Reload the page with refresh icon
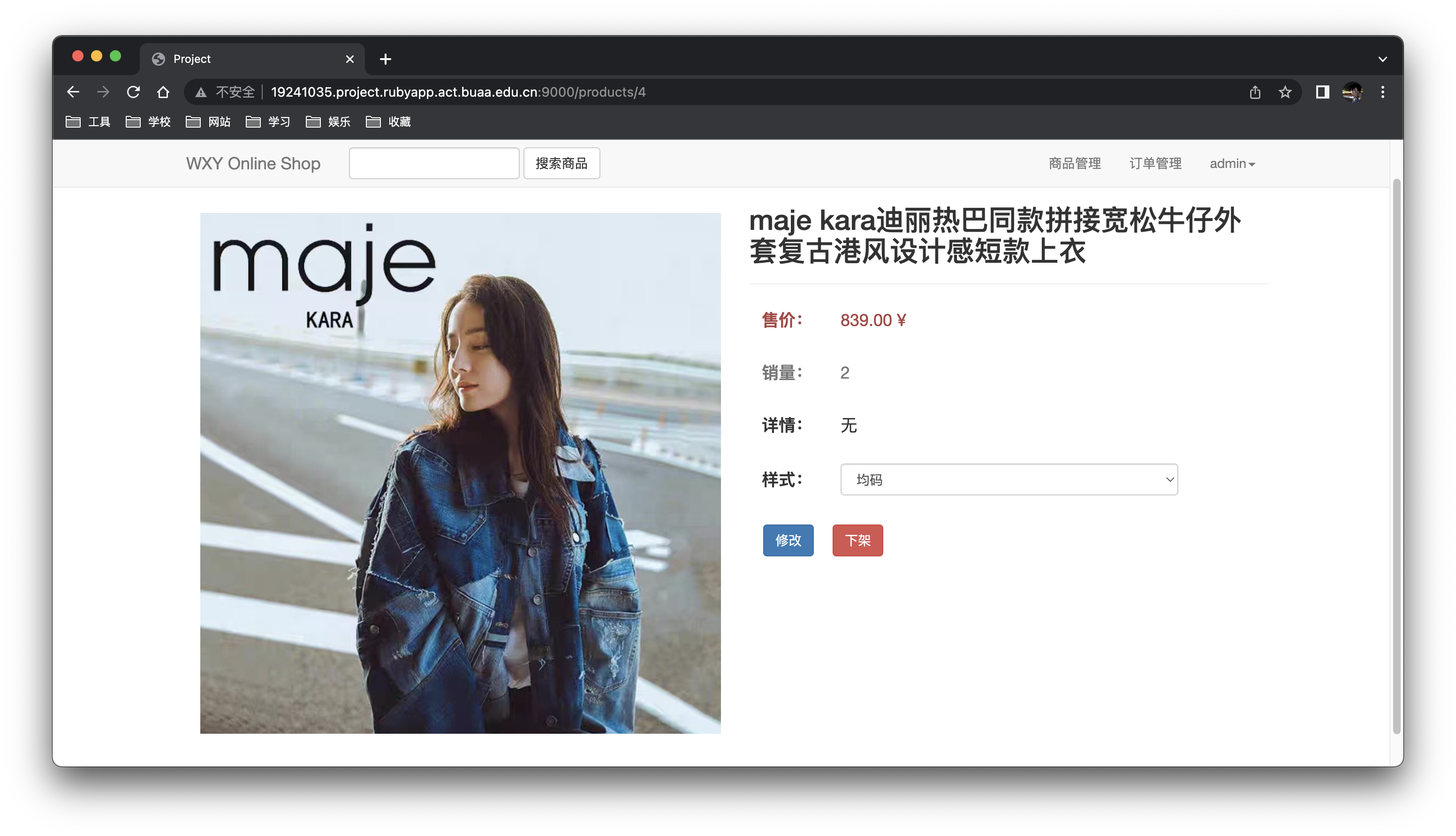This screenshot has width=1456, height=836. pos(133,92)
